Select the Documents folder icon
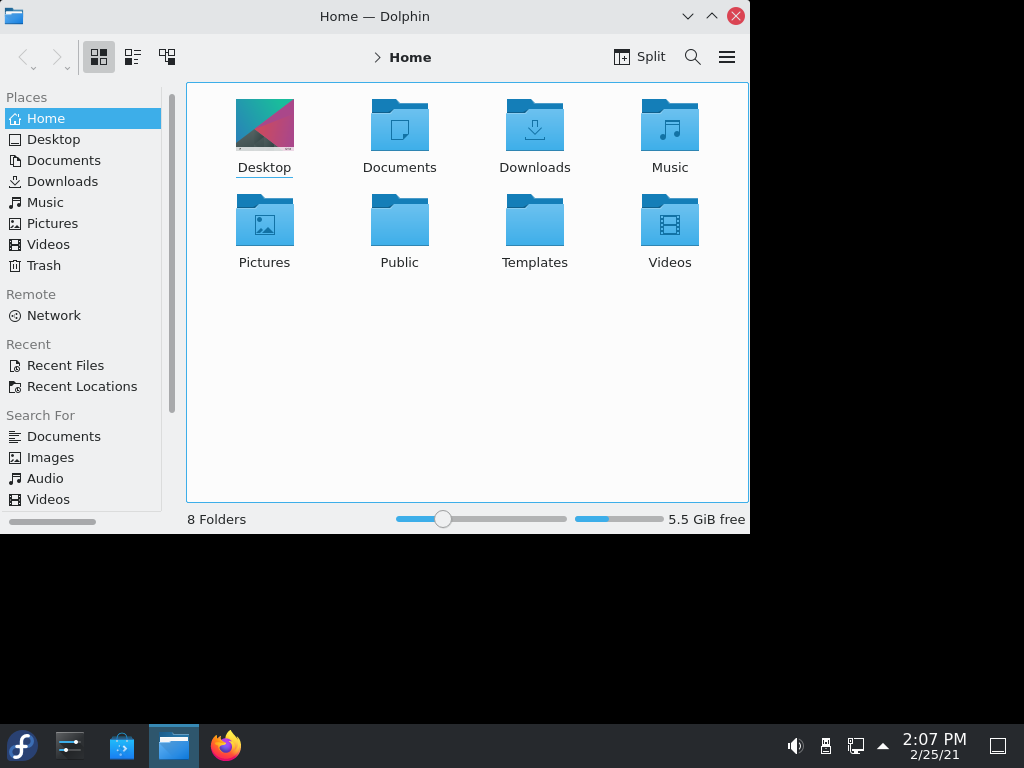This screenshot has width=1024, height=768. click(x=400, y=125)
